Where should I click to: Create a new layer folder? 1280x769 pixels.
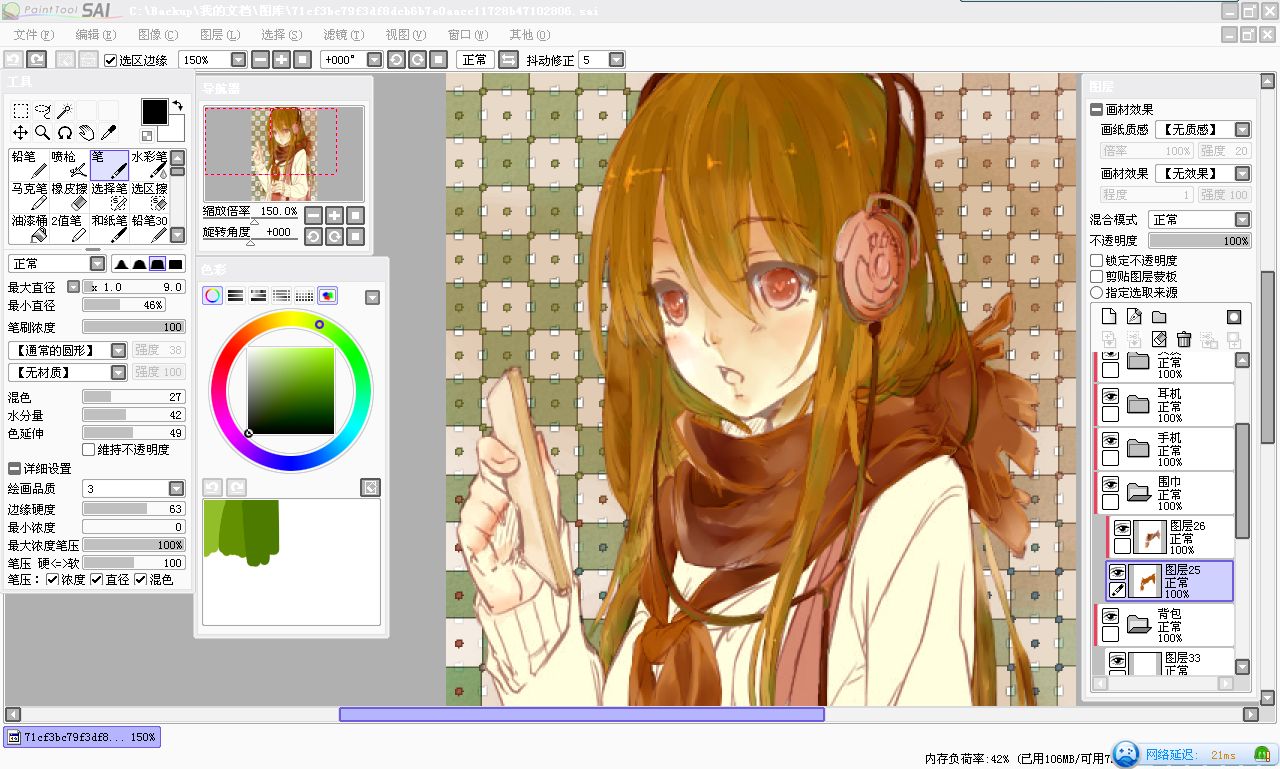[x=1159, y=317]
